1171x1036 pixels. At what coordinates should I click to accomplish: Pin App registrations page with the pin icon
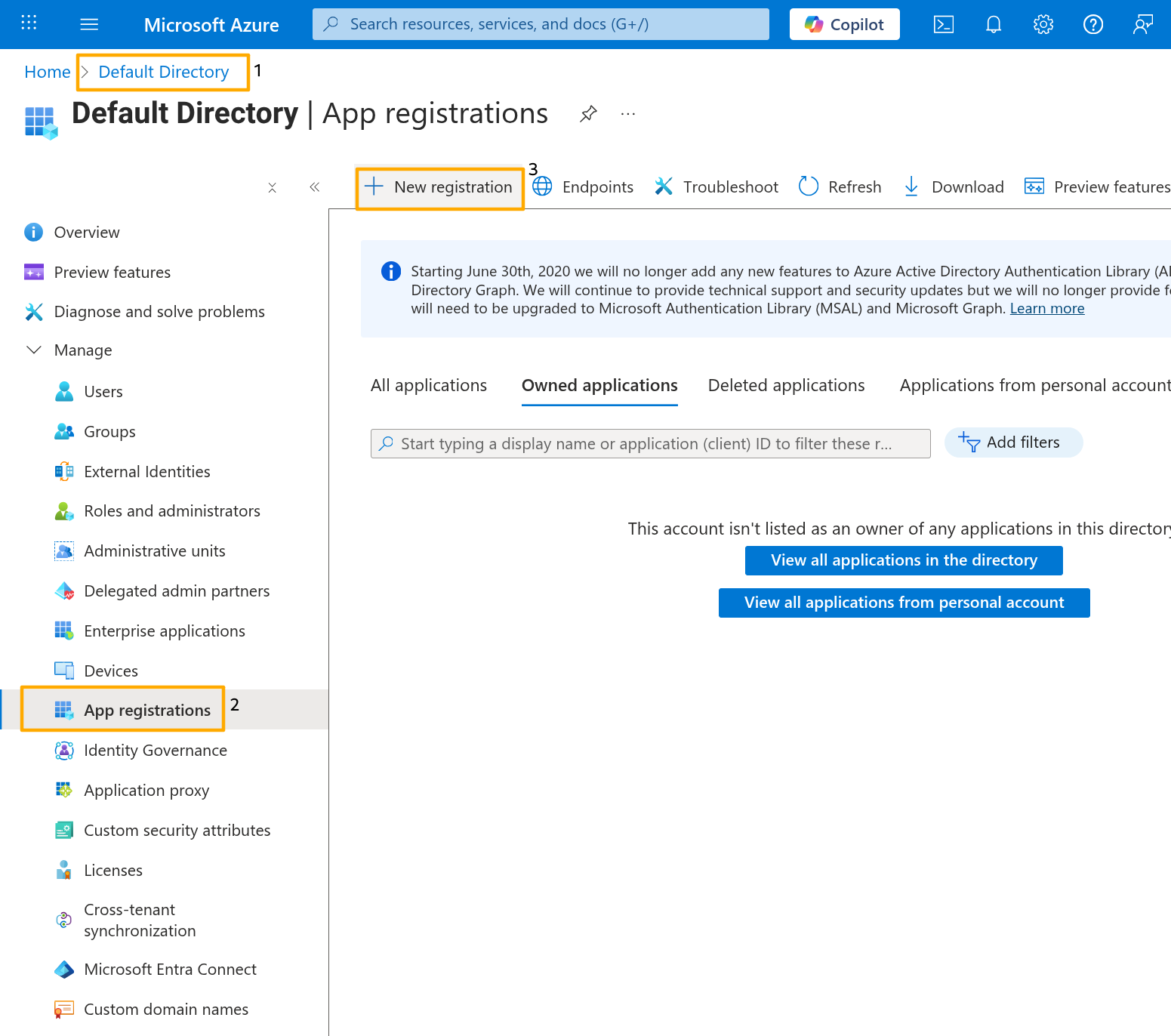point(588,114)
